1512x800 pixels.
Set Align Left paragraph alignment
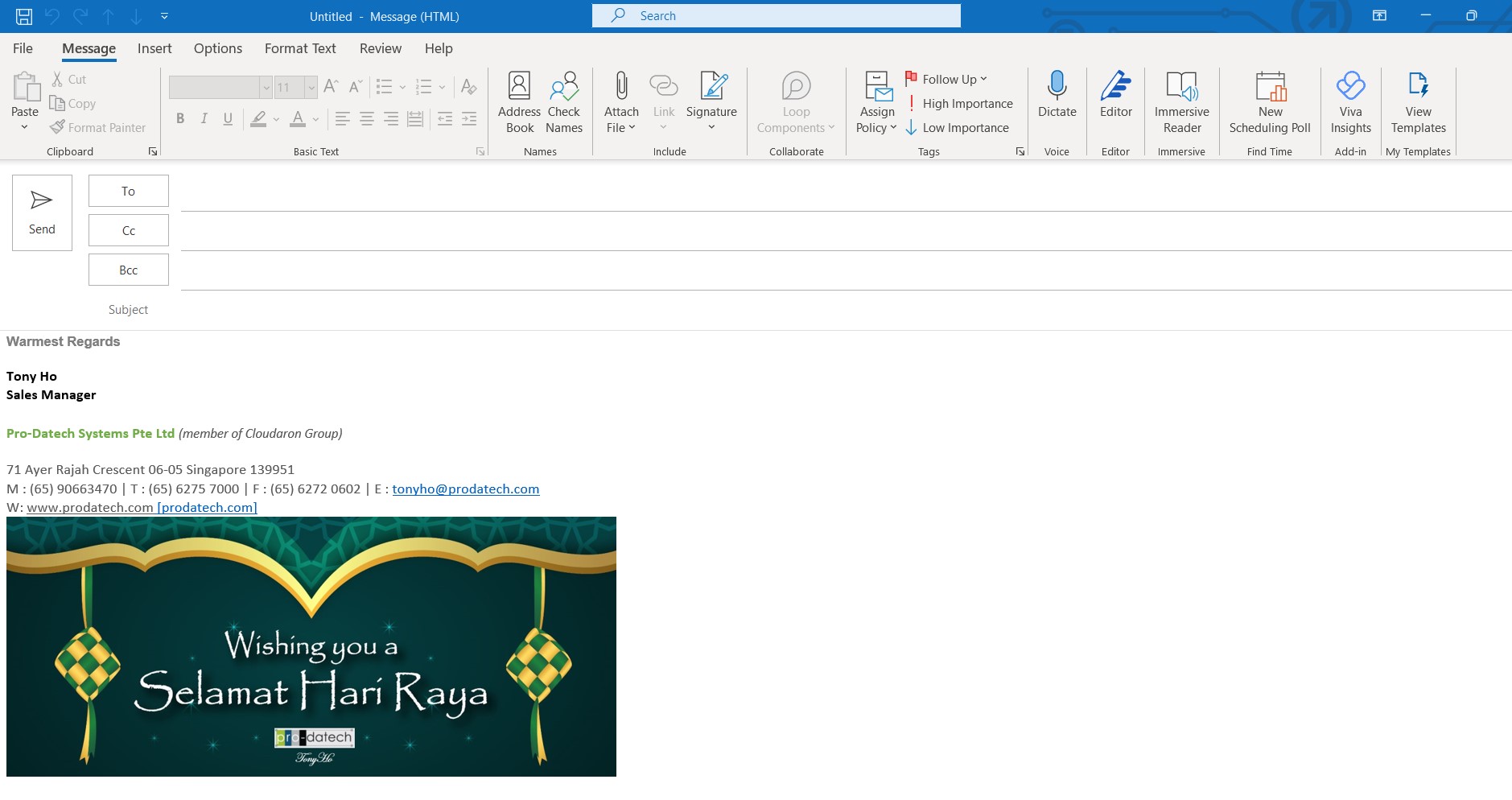(342, 119)
